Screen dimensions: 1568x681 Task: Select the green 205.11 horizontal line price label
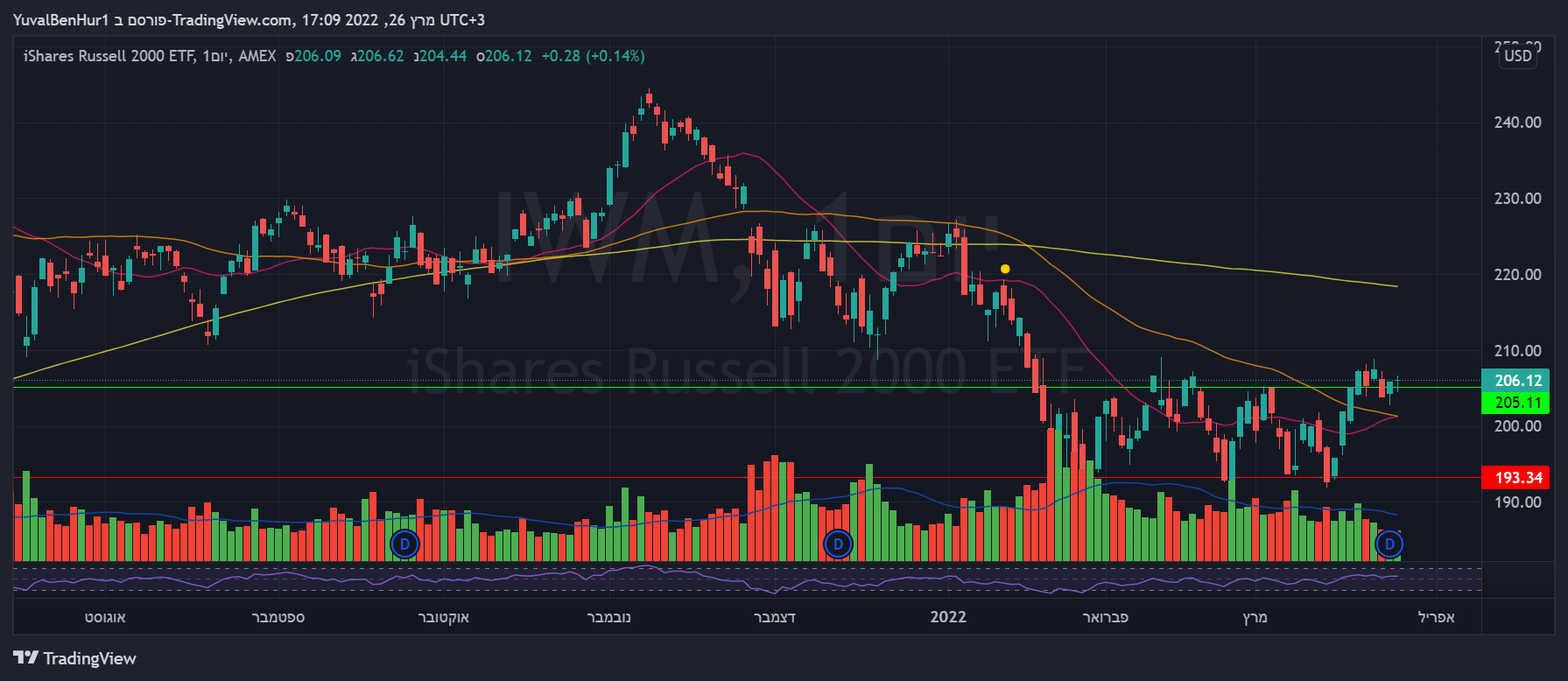tap(1515, 403)
